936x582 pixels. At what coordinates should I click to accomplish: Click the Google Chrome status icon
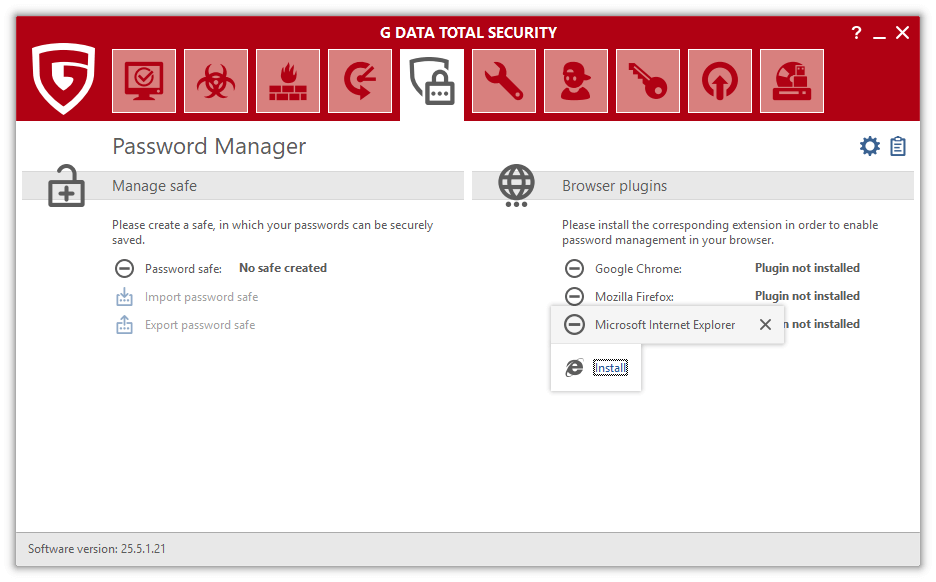click(574, 269)
